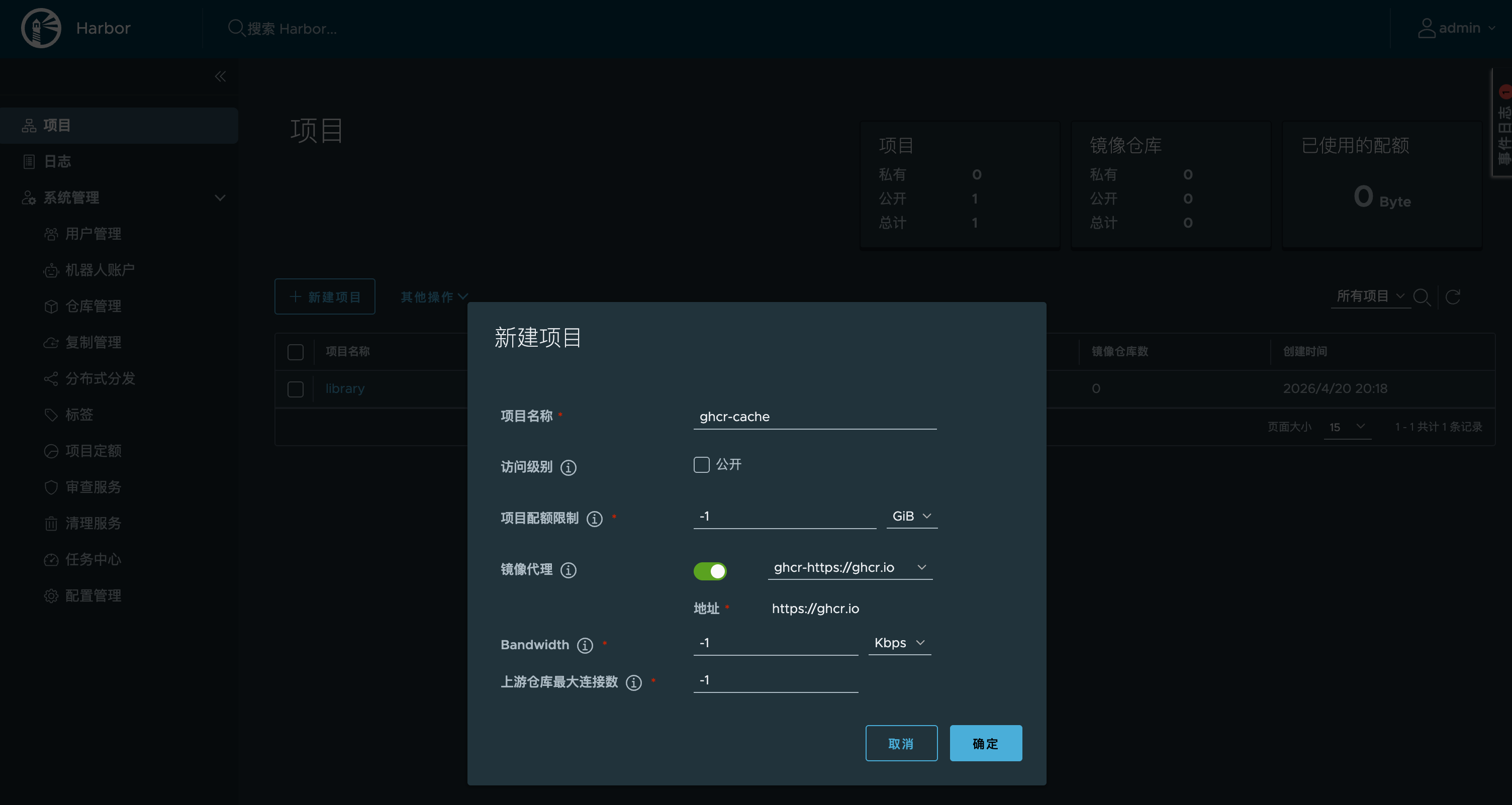Open the ghcr-https://ghcr.io registry dropdown

coord(850,567)
